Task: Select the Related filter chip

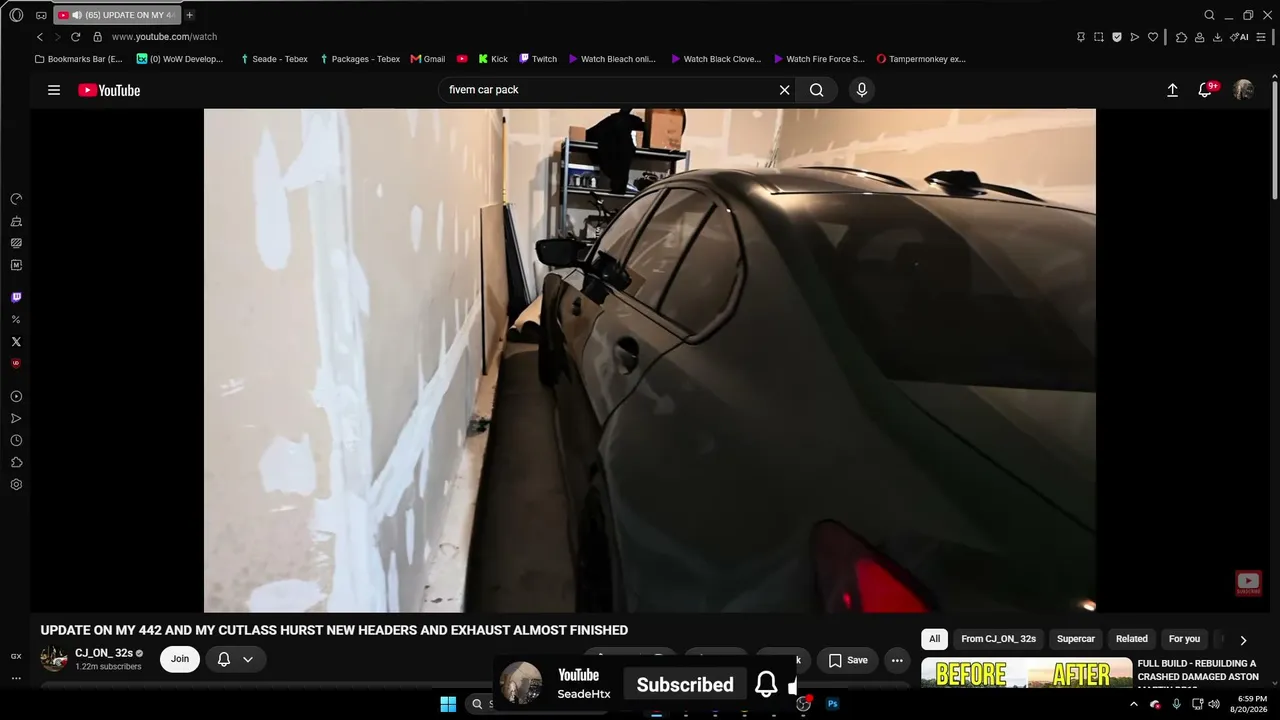Action: coord(1132,639)
